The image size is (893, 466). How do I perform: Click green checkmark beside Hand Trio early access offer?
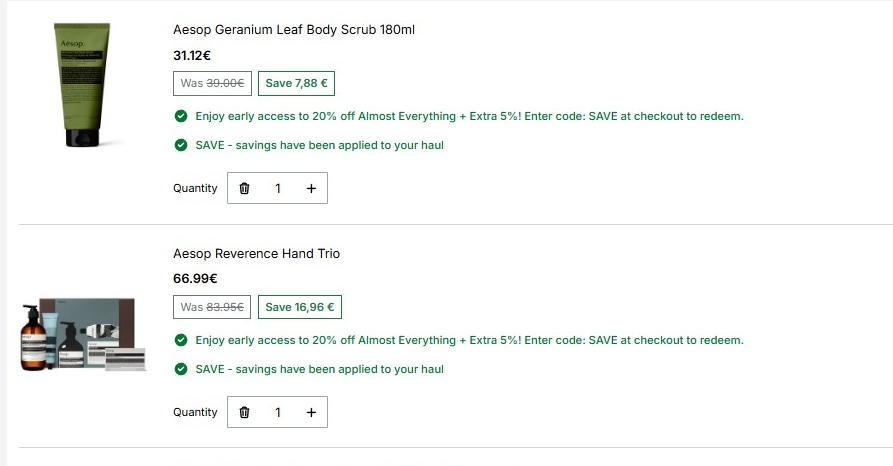[x=181, y=340]
